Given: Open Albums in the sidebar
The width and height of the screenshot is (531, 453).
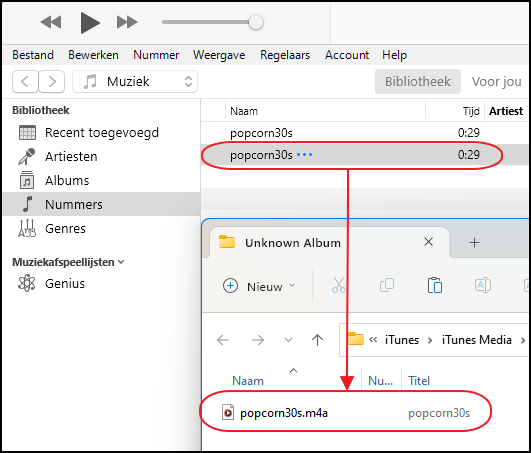Looking at the screenshot, I should click(x=67, y=180).
